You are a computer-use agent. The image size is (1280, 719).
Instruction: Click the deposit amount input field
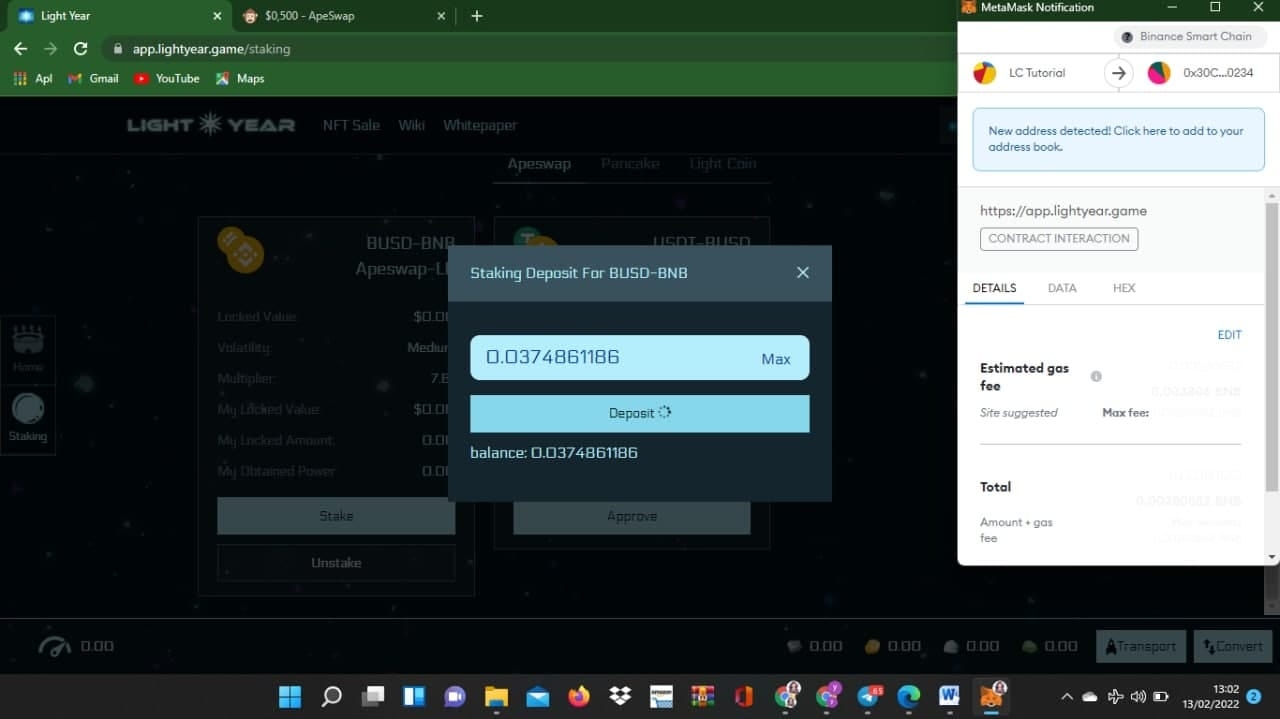pyautogui.click(x=610, y=357)
